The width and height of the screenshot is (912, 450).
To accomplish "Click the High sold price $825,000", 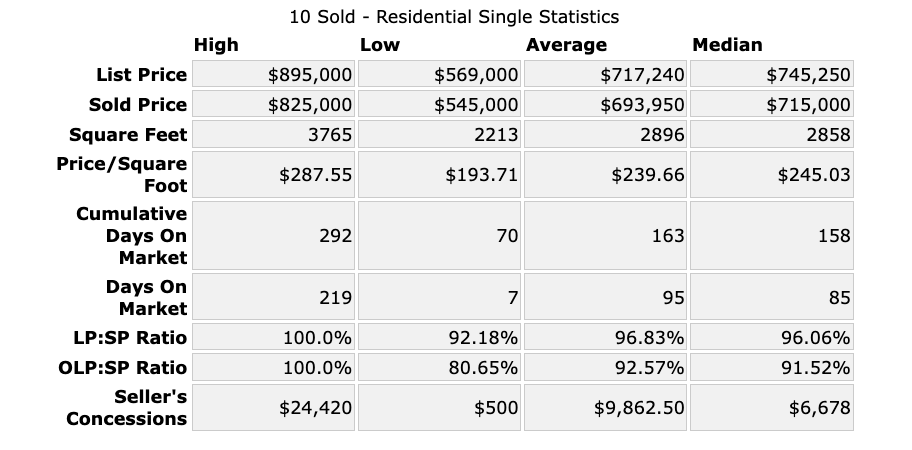I will (310, 105).
